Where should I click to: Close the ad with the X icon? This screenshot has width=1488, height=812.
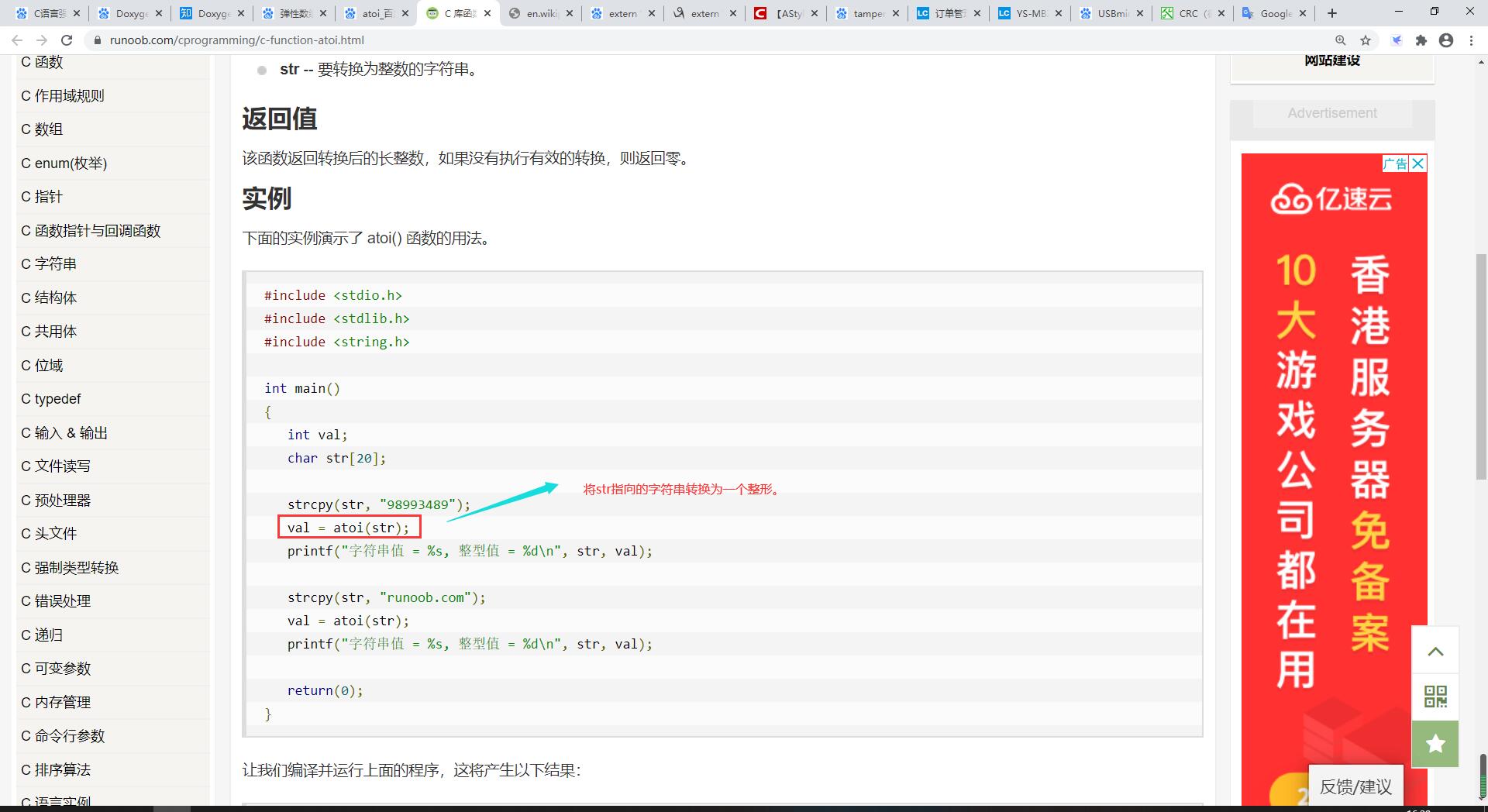coord(1417,163)
